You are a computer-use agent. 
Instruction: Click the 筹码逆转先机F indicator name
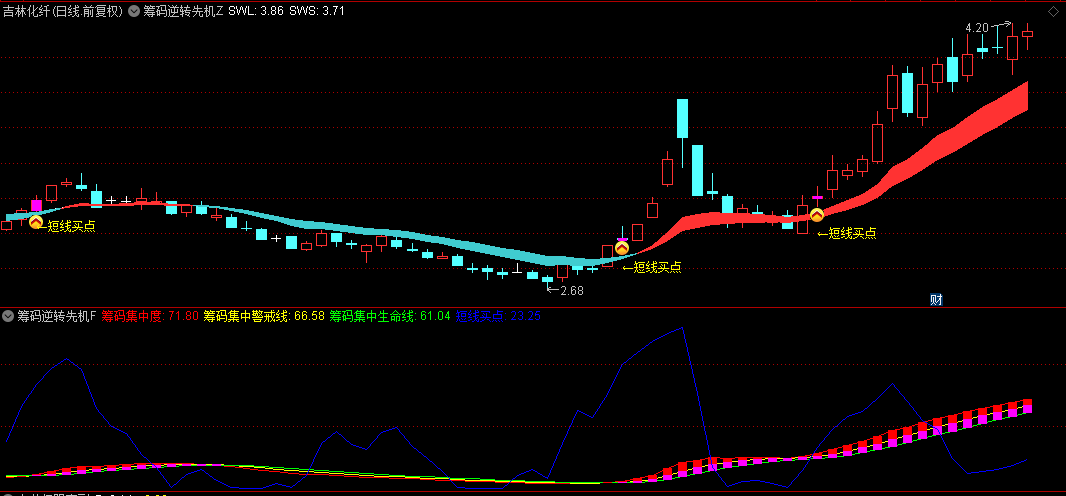(x=56, y=316)
